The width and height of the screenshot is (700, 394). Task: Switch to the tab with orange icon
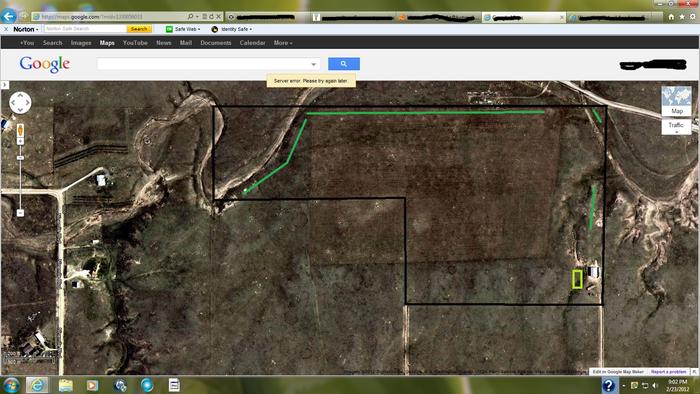point(438,17)
